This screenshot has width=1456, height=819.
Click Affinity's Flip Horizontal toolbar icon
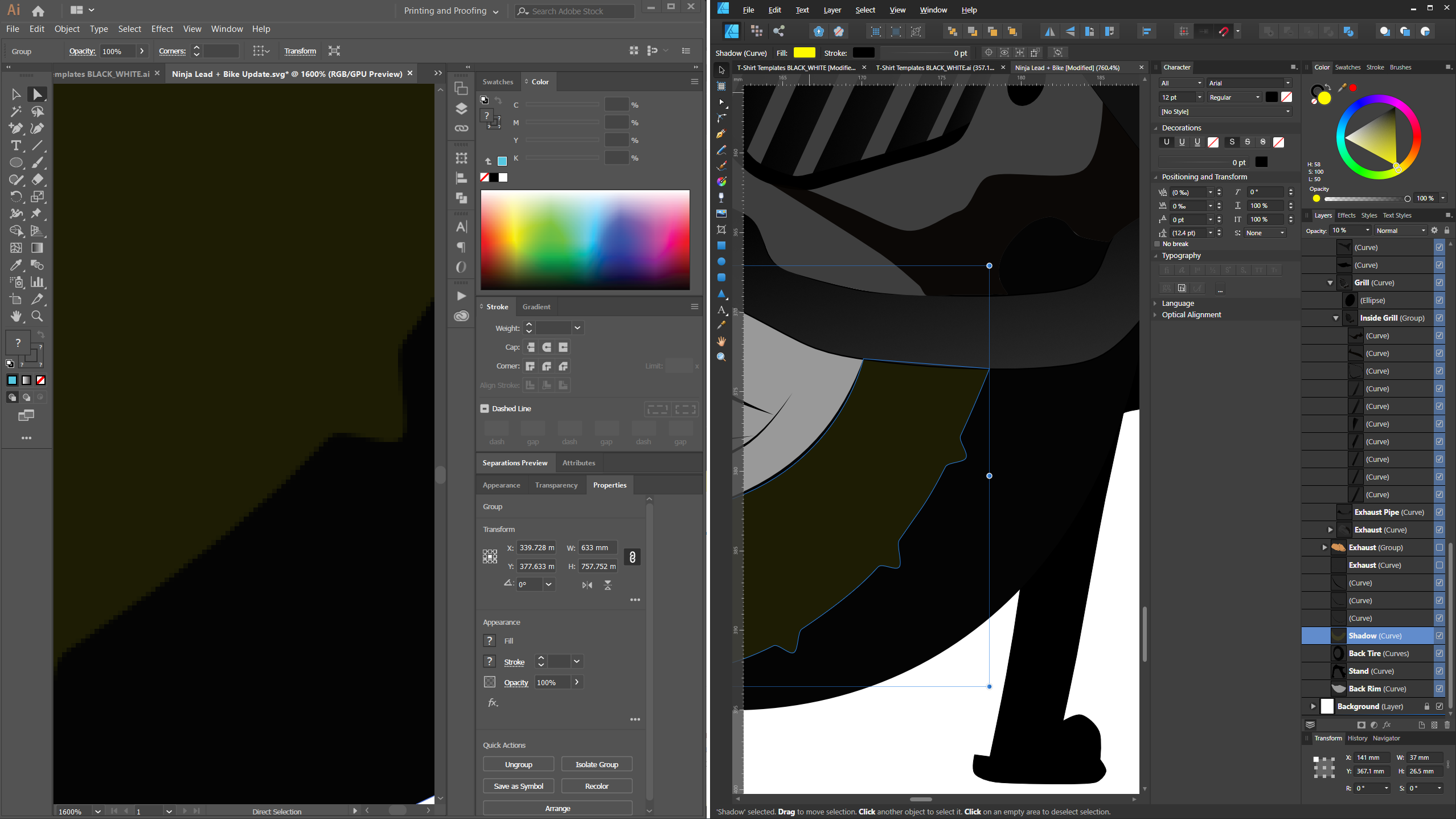point(1049,31)
